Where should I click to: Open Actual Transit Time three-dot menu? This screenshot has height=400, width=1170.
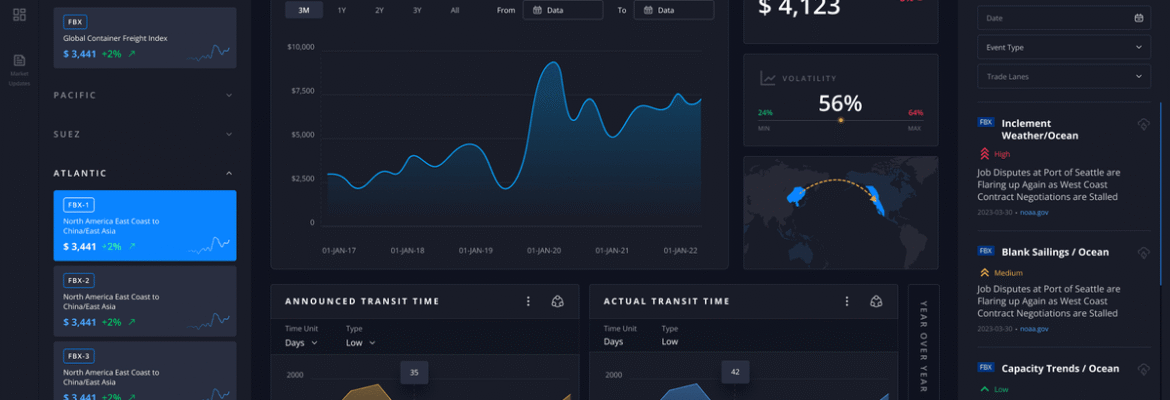pos(847,301)
